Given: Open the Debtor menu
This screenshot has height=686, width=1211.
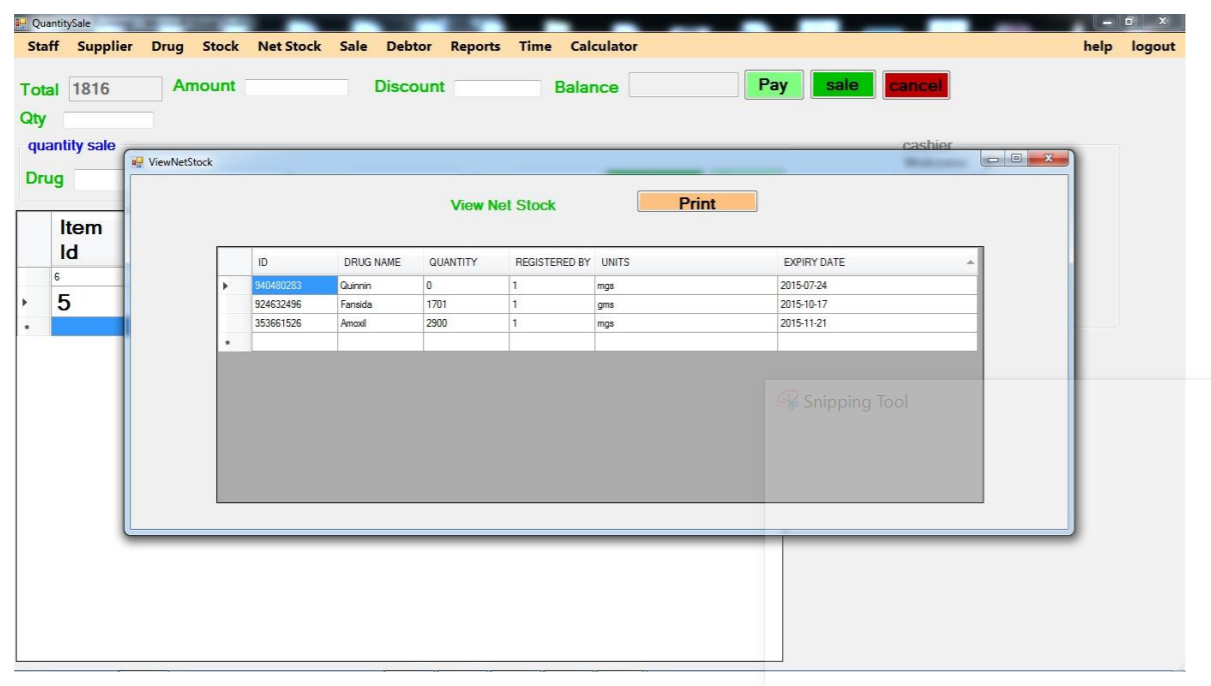Looking at the screenshot, I should pyautogui.click(x=409, y=46).
